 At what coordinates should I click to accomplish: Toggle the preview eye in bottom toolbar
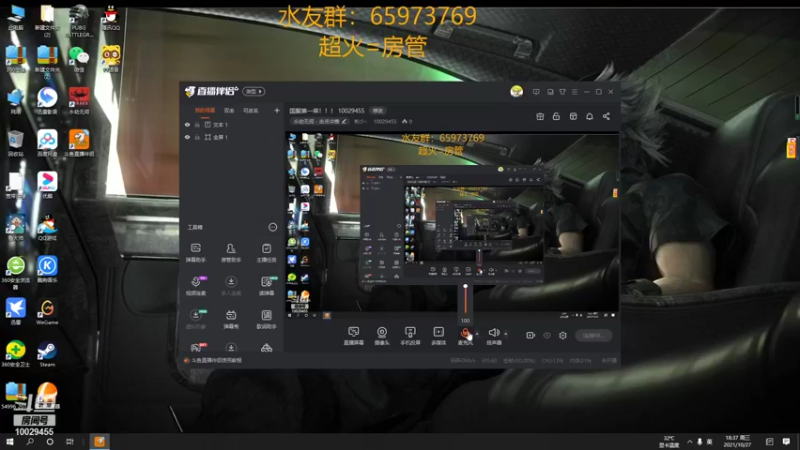(x=547, y=335)
